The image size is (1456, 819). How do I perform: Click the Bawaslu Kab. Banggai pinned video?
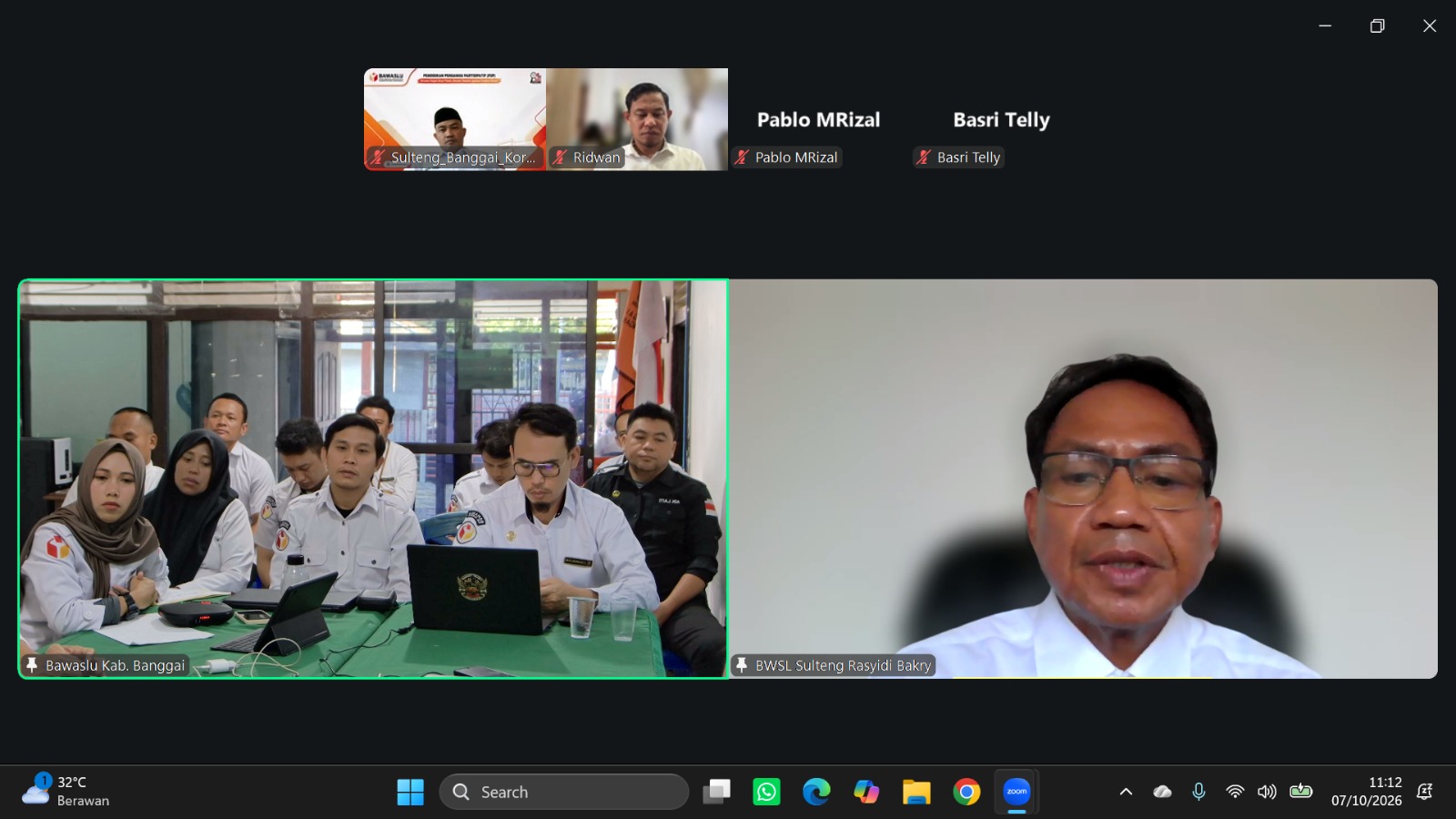click(373, 479)
